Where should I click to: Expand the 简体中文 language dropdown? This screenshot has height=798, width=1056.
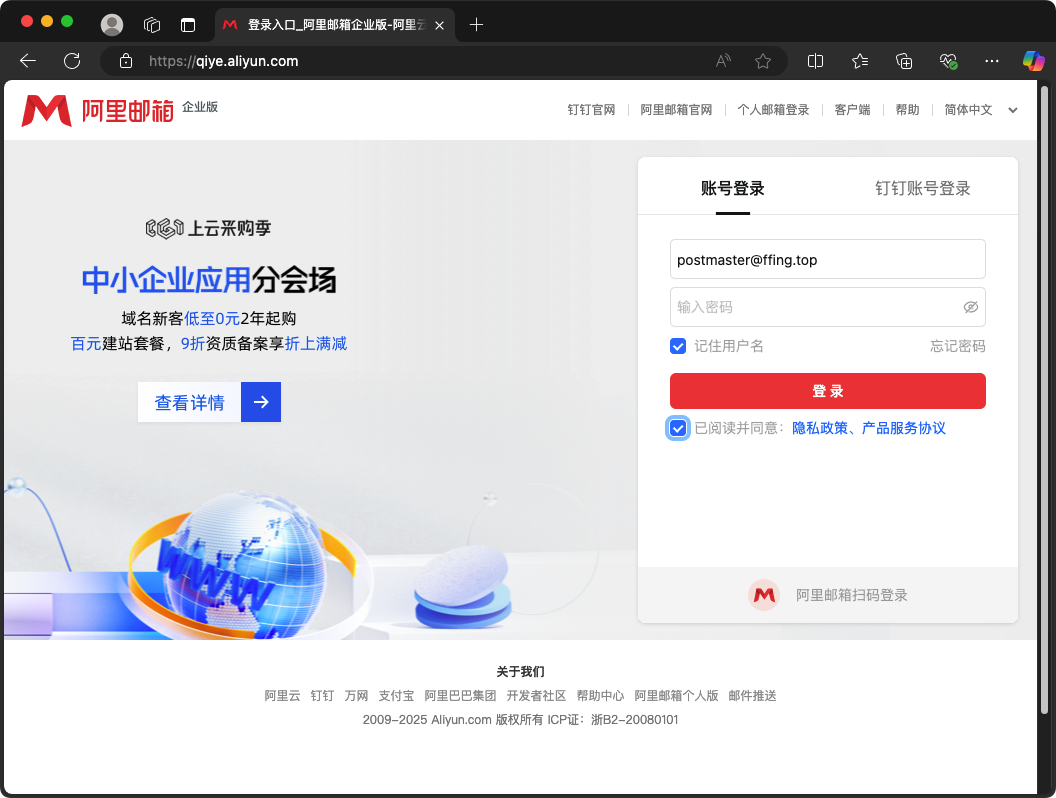(x=1012, y=110)
